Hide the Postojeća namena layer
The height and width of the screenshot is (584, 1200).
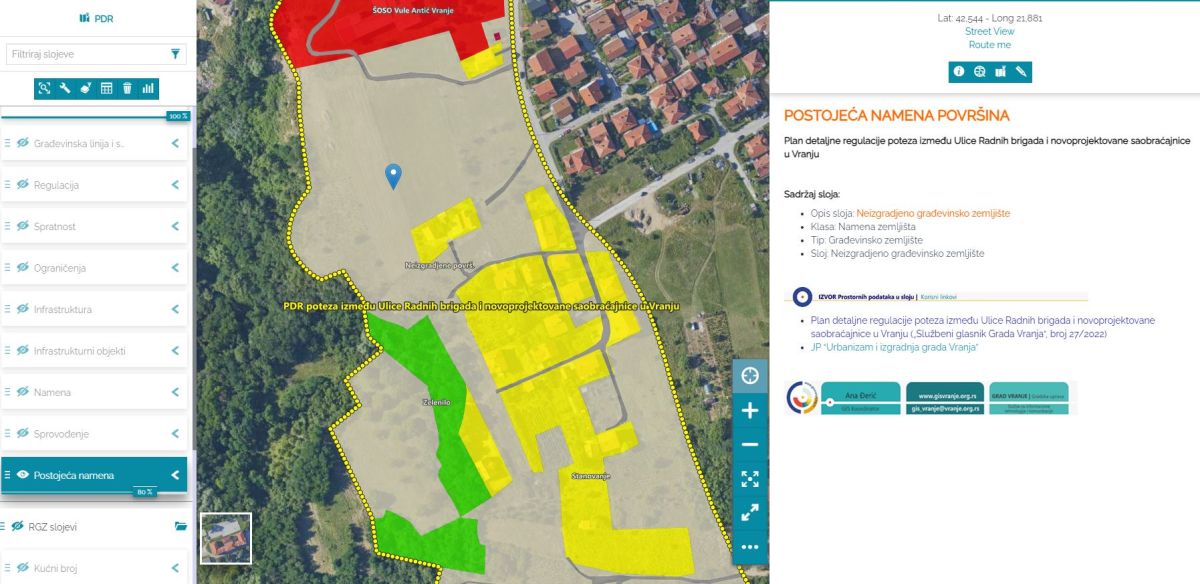point(23,475)
